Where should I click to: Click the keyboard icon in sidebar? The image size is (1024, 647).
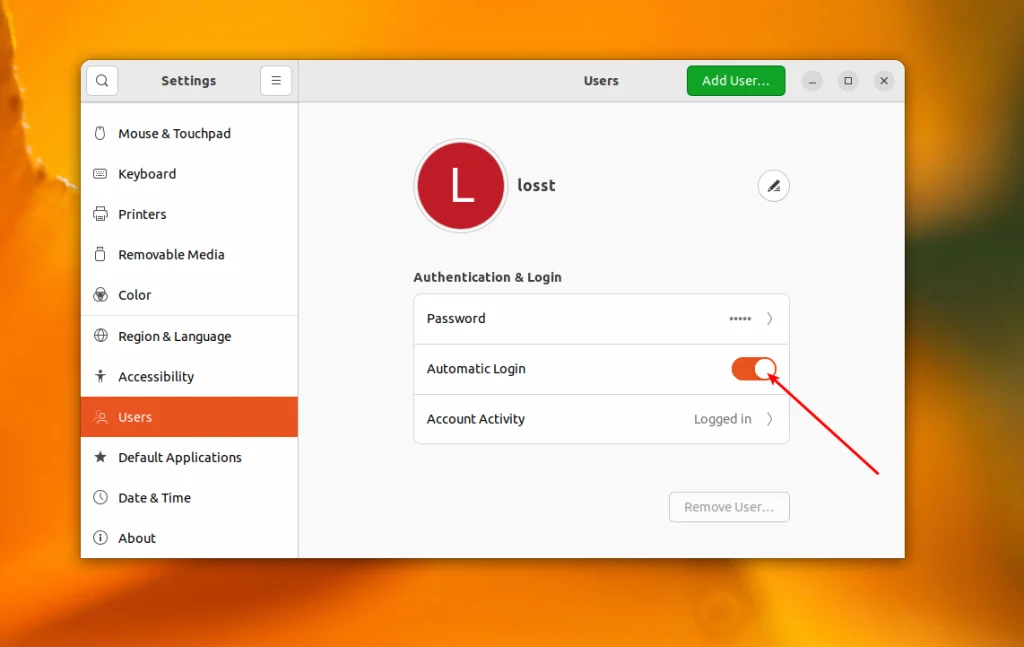coord(100,174)
